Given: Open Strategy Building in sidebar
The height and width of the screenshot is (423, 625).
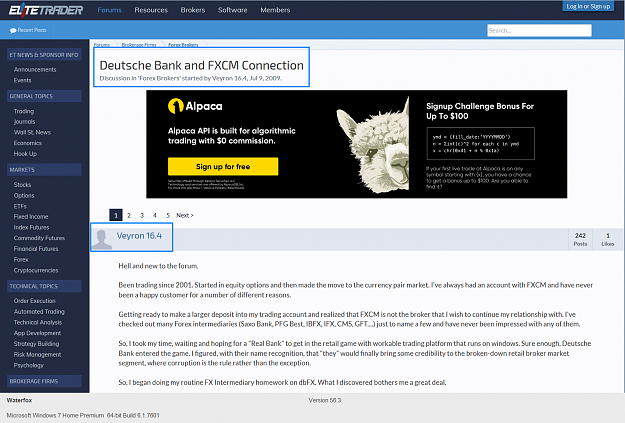Looking at the screenshot, I should click(36, 344).
